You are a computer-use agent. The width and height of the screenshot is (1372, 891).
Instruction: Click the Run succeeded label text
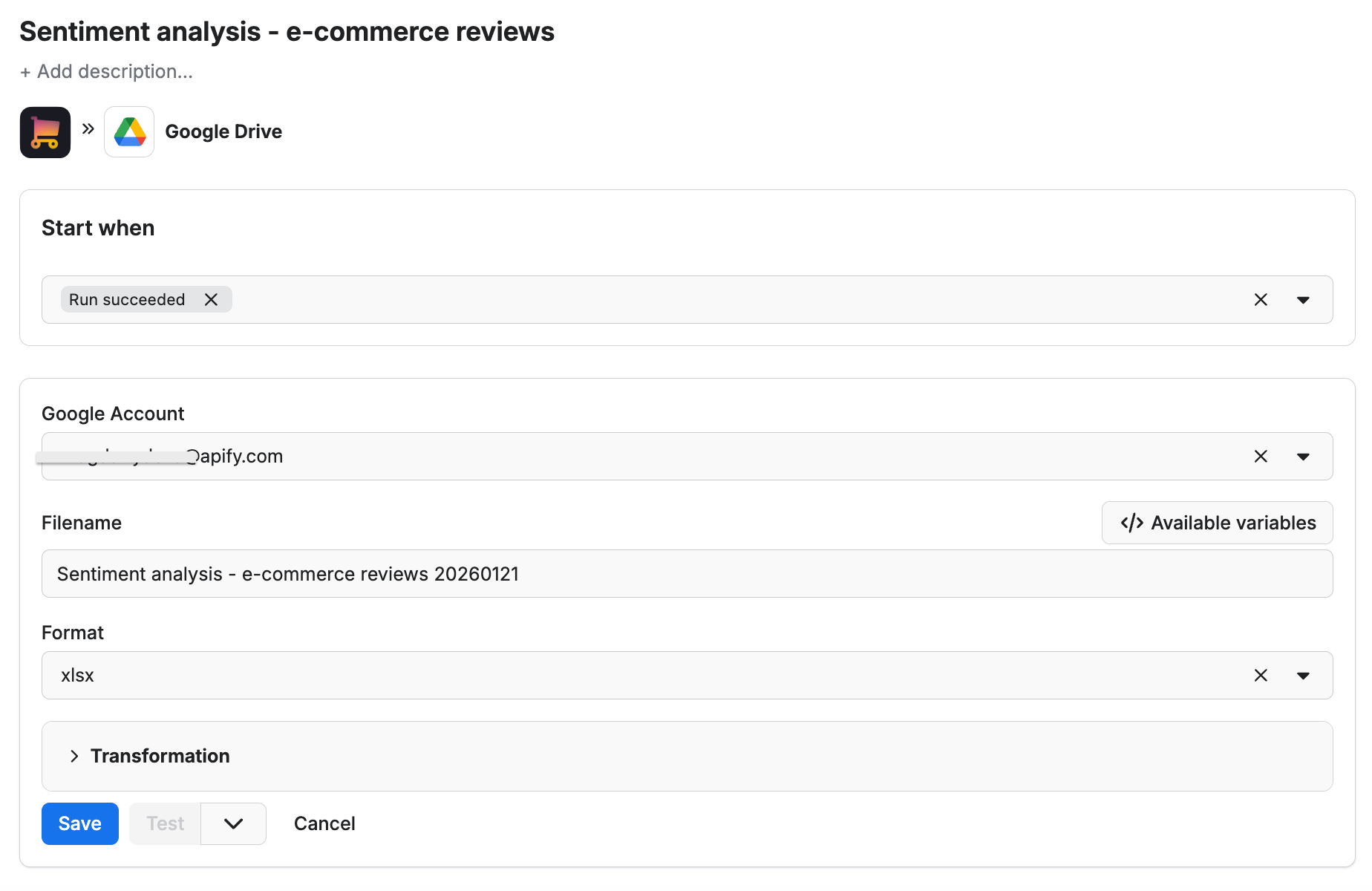pyautogui.click(x=127, y=299)
